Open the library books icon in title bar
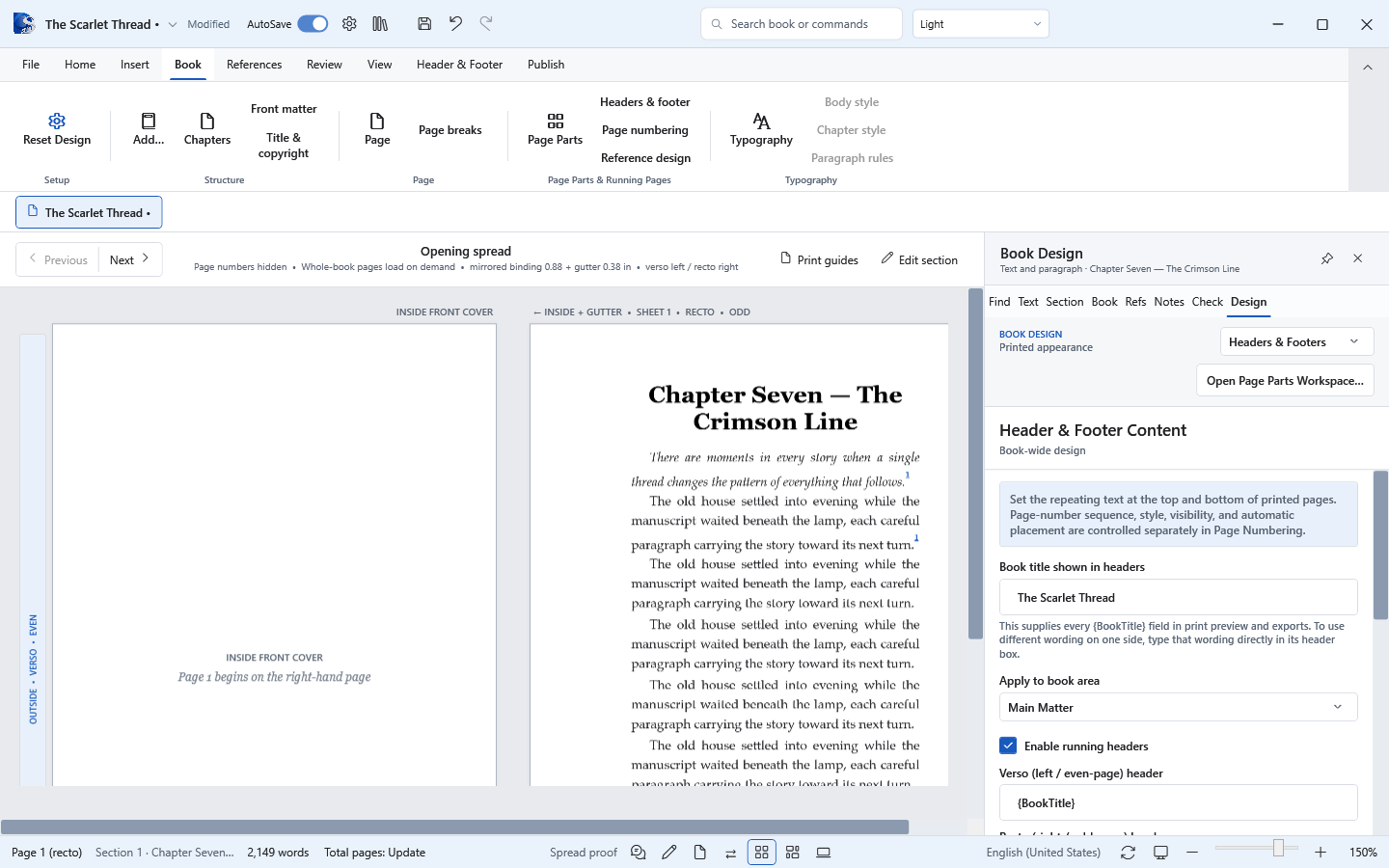The height and width of the screenshot is (868, 1389). click(x=380, y=24)
